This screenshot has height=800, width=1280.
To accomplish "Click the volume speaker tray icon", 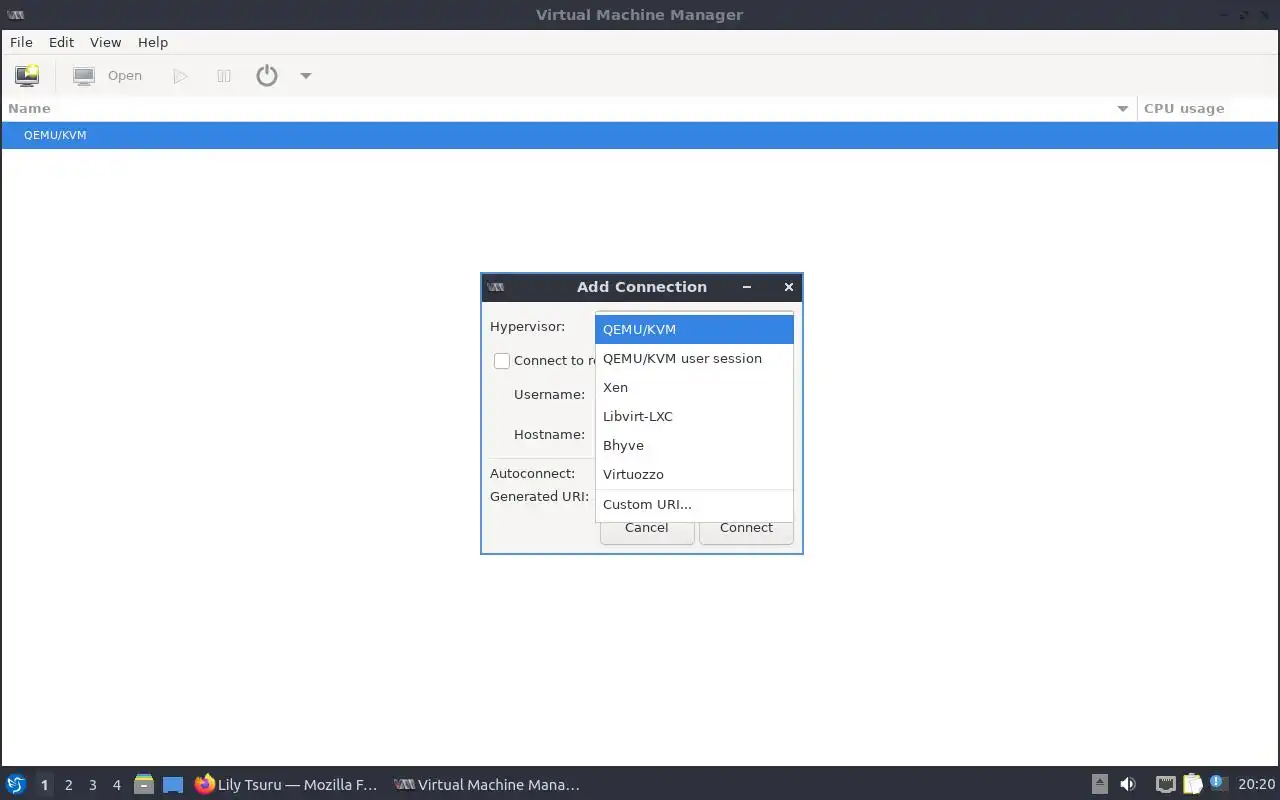I will (1128, 785).
